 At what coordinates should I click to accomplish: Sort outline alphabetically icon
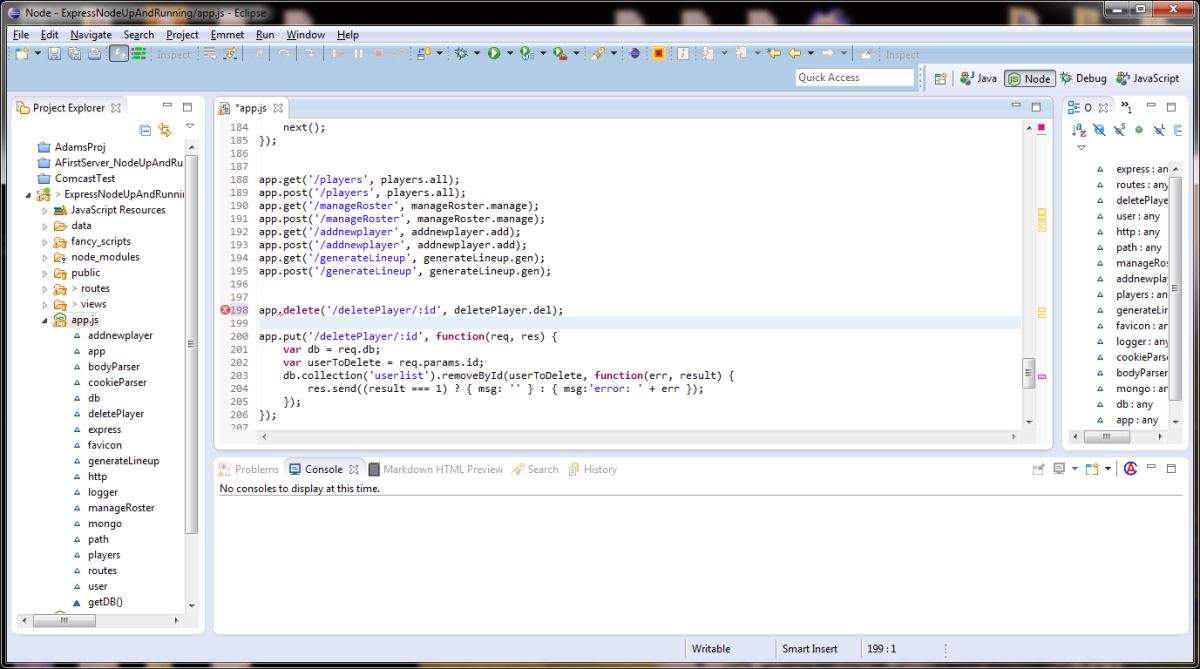(x=1079, y=130)
